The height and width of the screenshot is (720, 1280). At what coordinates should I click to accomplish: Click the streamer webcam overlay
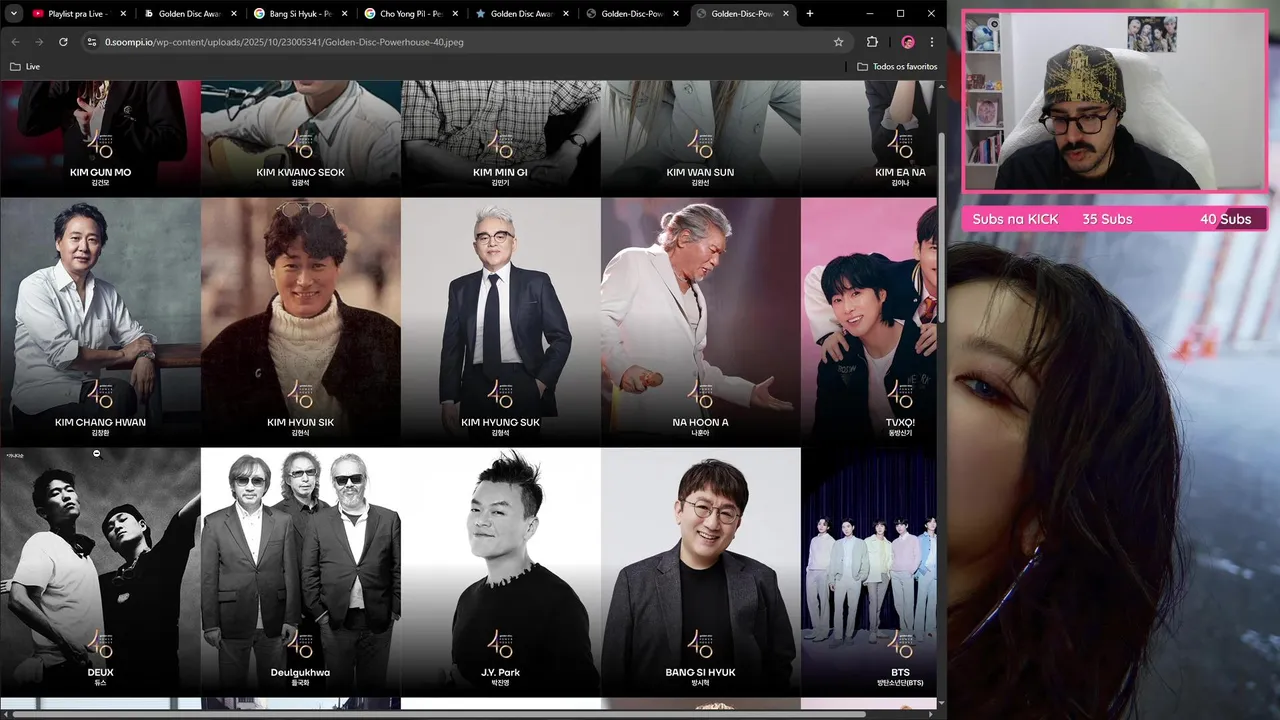[1115, 101]
